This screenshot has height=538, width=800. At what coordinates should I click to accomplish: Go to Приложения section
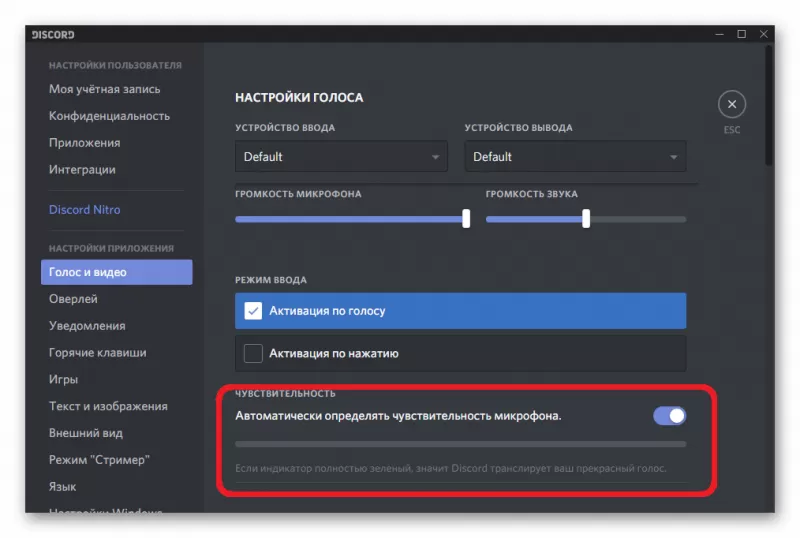[x=85, y=142]
